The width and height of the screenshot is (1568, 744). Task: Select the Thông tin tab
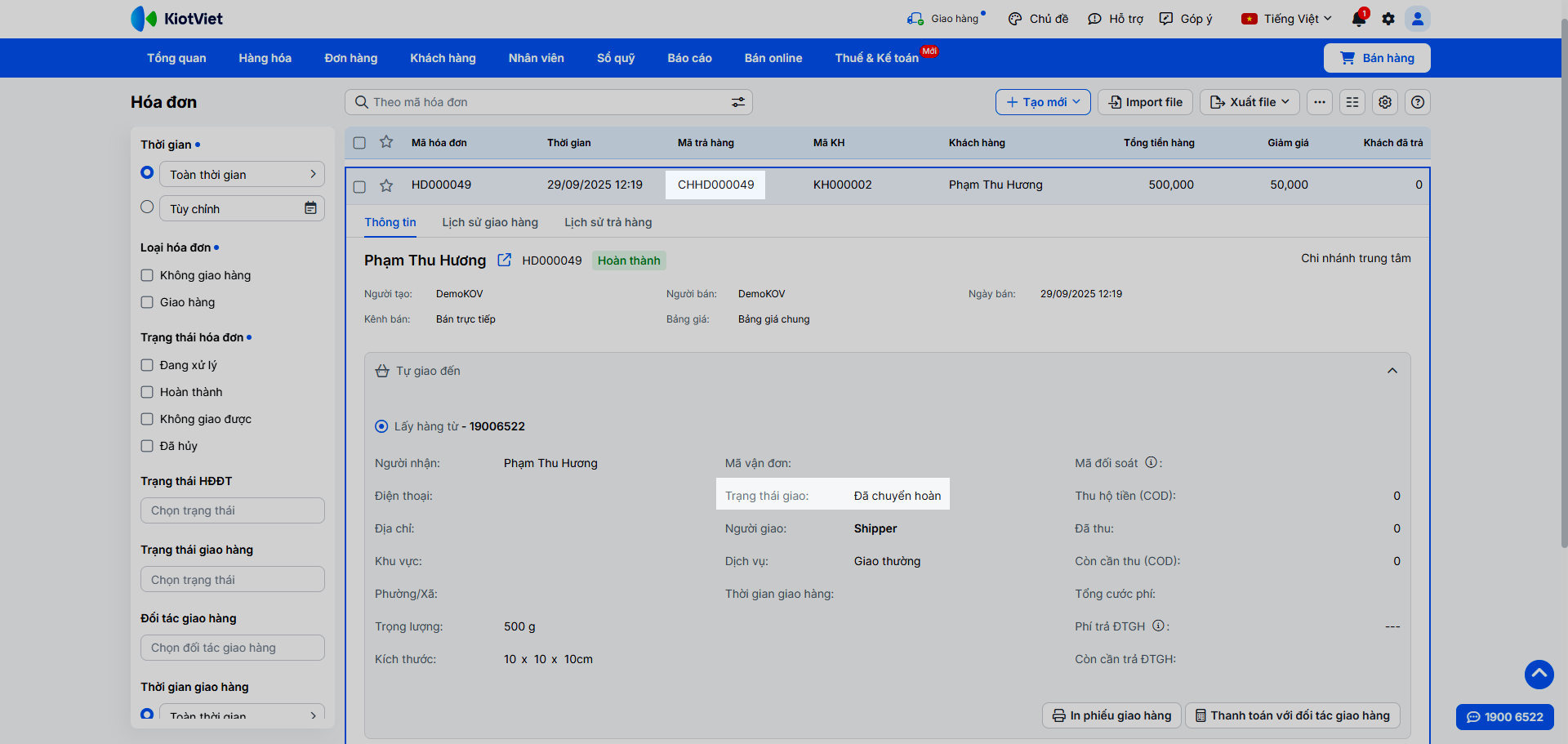(x=390, y=222)
